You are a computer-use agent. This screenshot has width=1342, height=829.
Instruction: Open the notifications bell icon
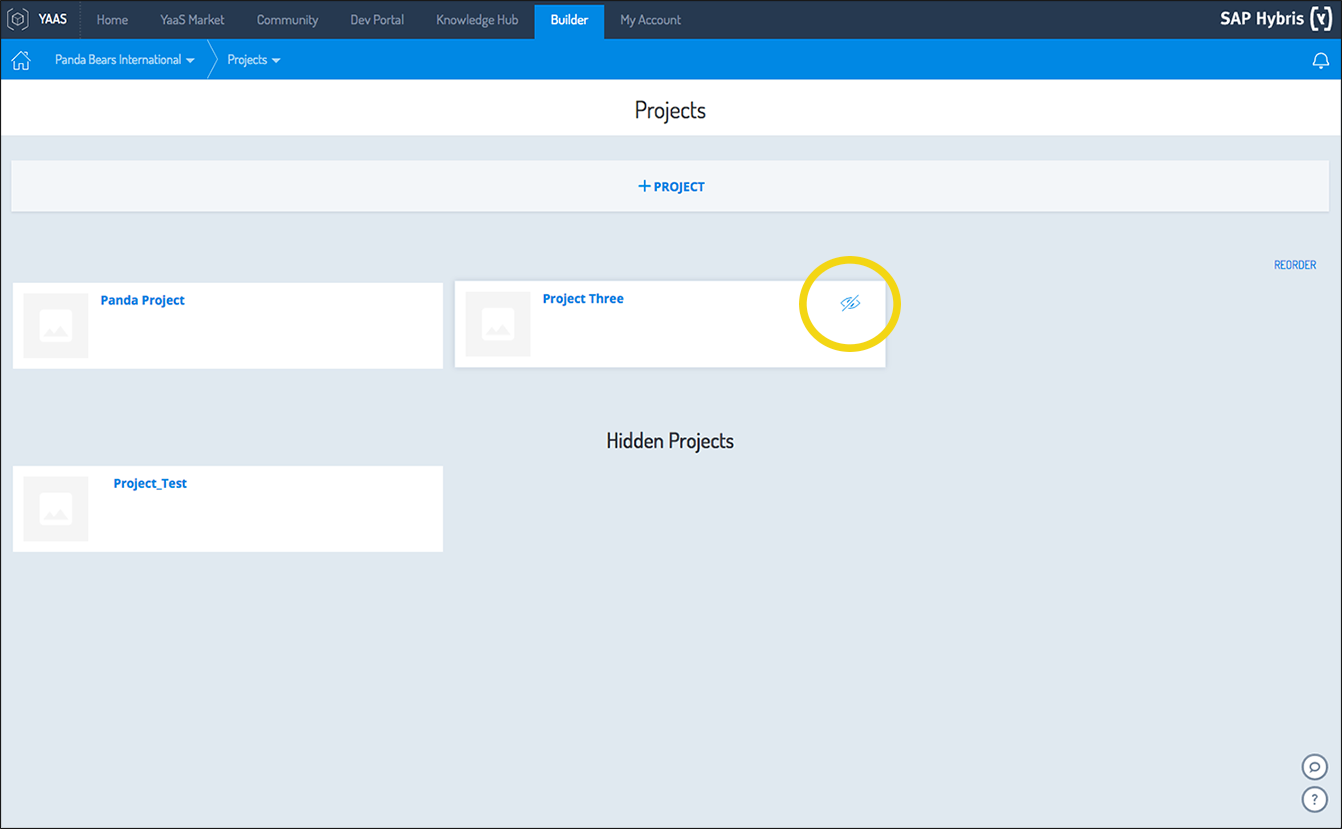(x=1320, y=61)
